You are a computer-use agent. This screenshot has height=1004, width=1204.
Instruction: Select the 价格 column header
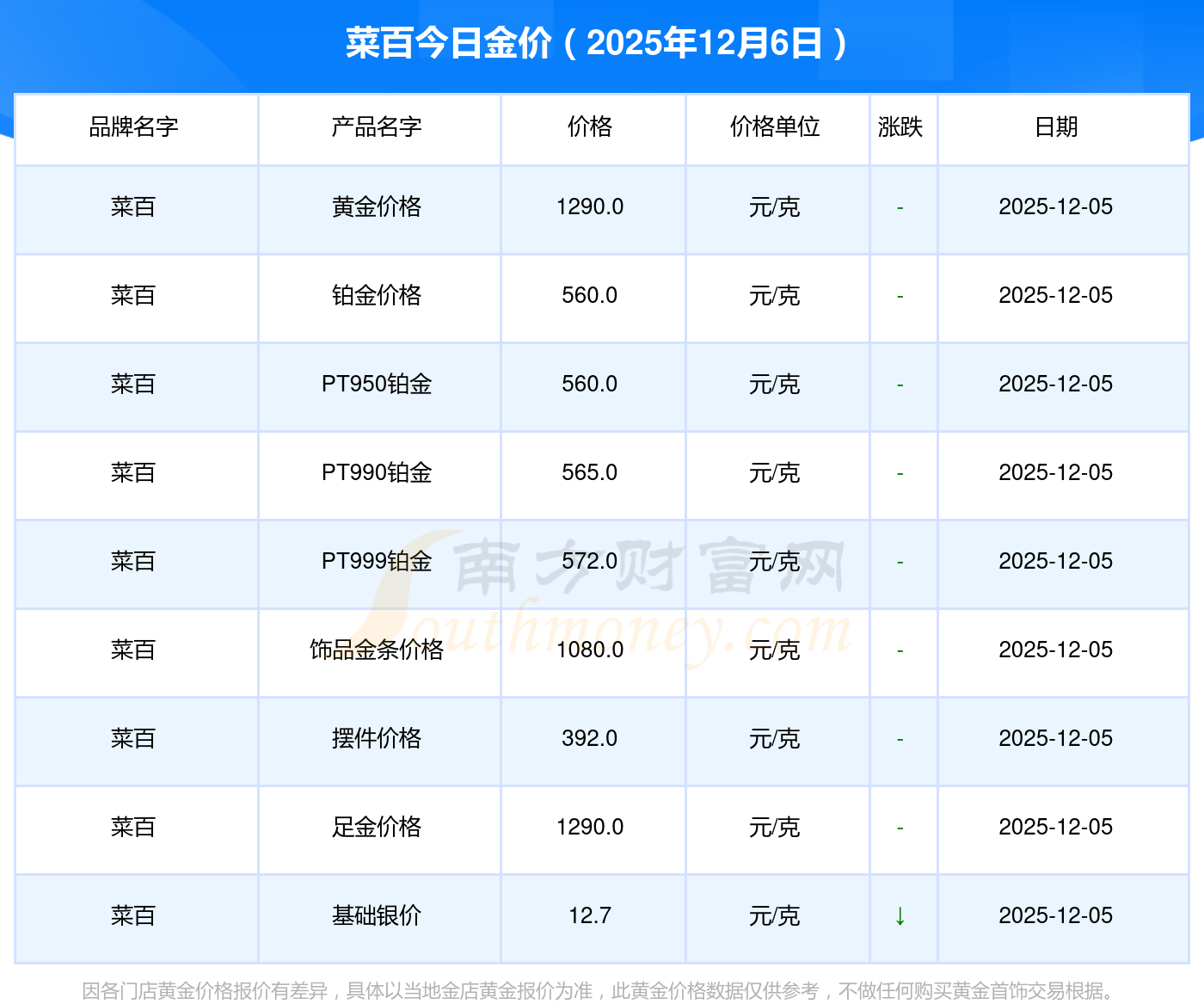(x=590, y=127)
